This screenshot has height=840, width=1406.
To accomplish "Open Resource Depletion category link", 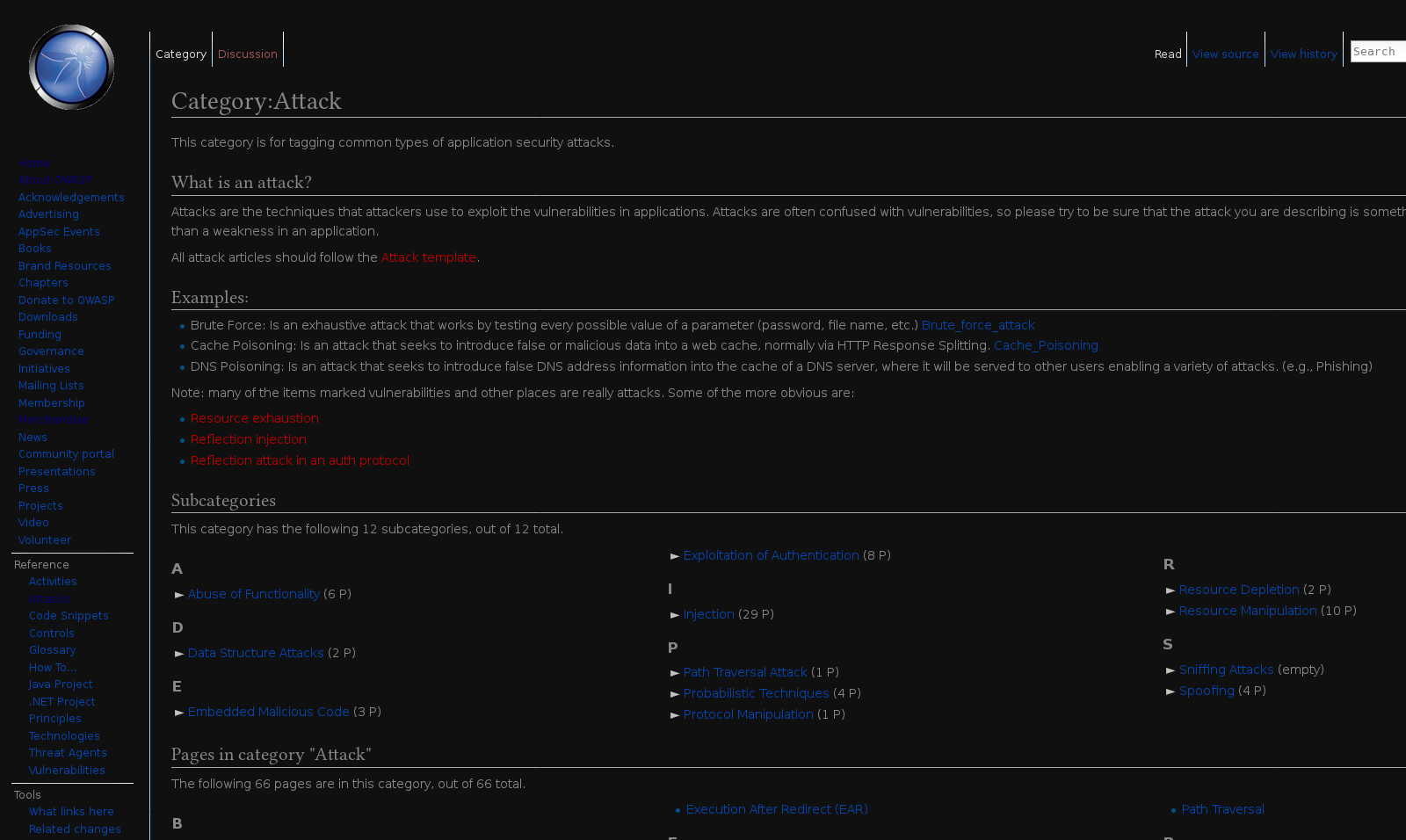I will point(1239,590).
